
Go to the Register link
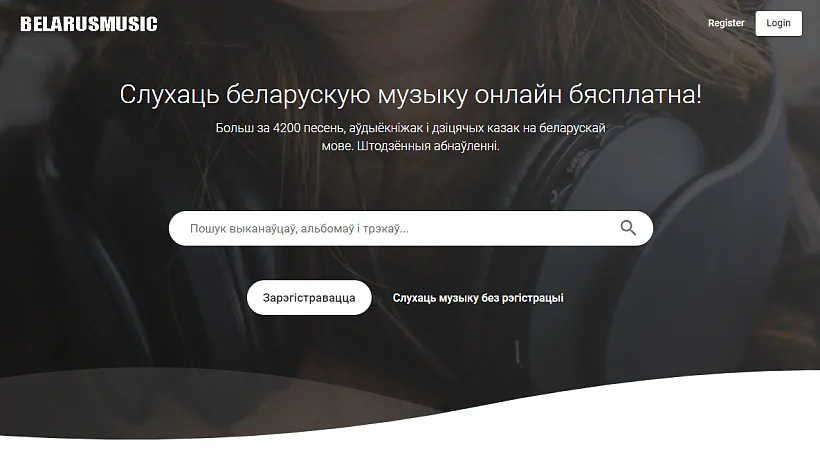coord(726,23)
